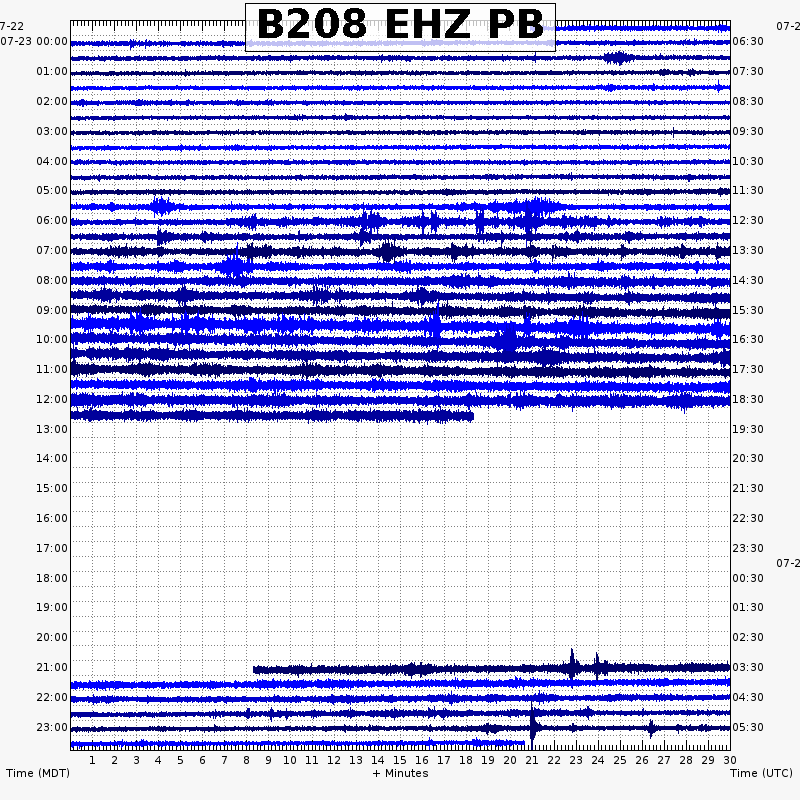Click the 18:30 UTC label

748,399
